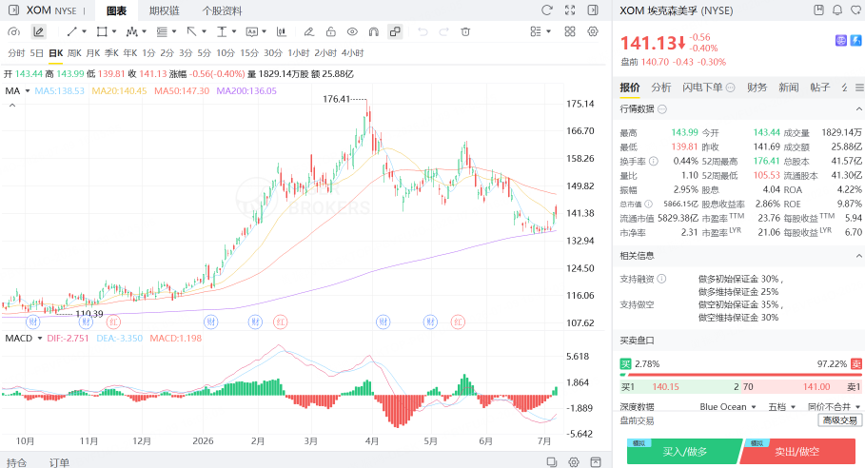
Task: Toggle XOM as favorite with heart icon
Action: 854,10
